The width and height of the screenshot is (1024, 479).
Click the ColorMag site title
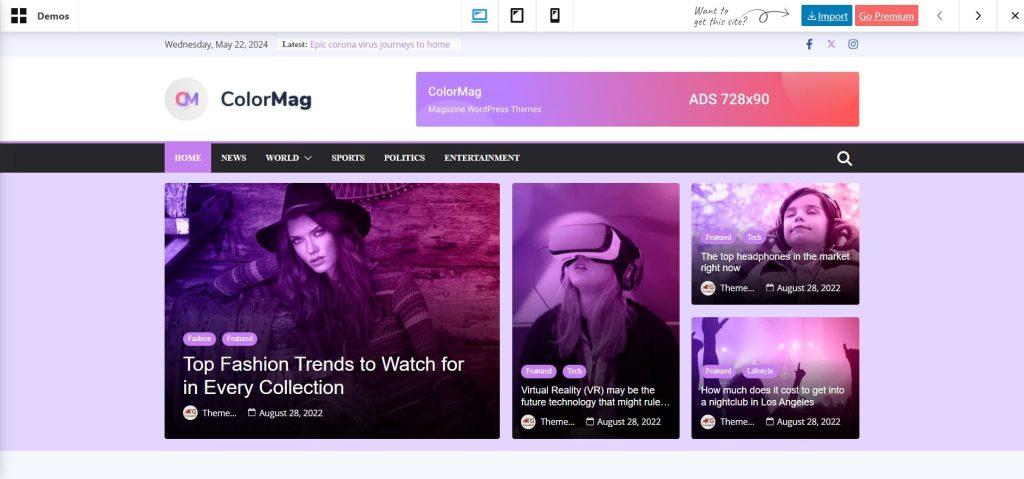[x=266, y=99]
